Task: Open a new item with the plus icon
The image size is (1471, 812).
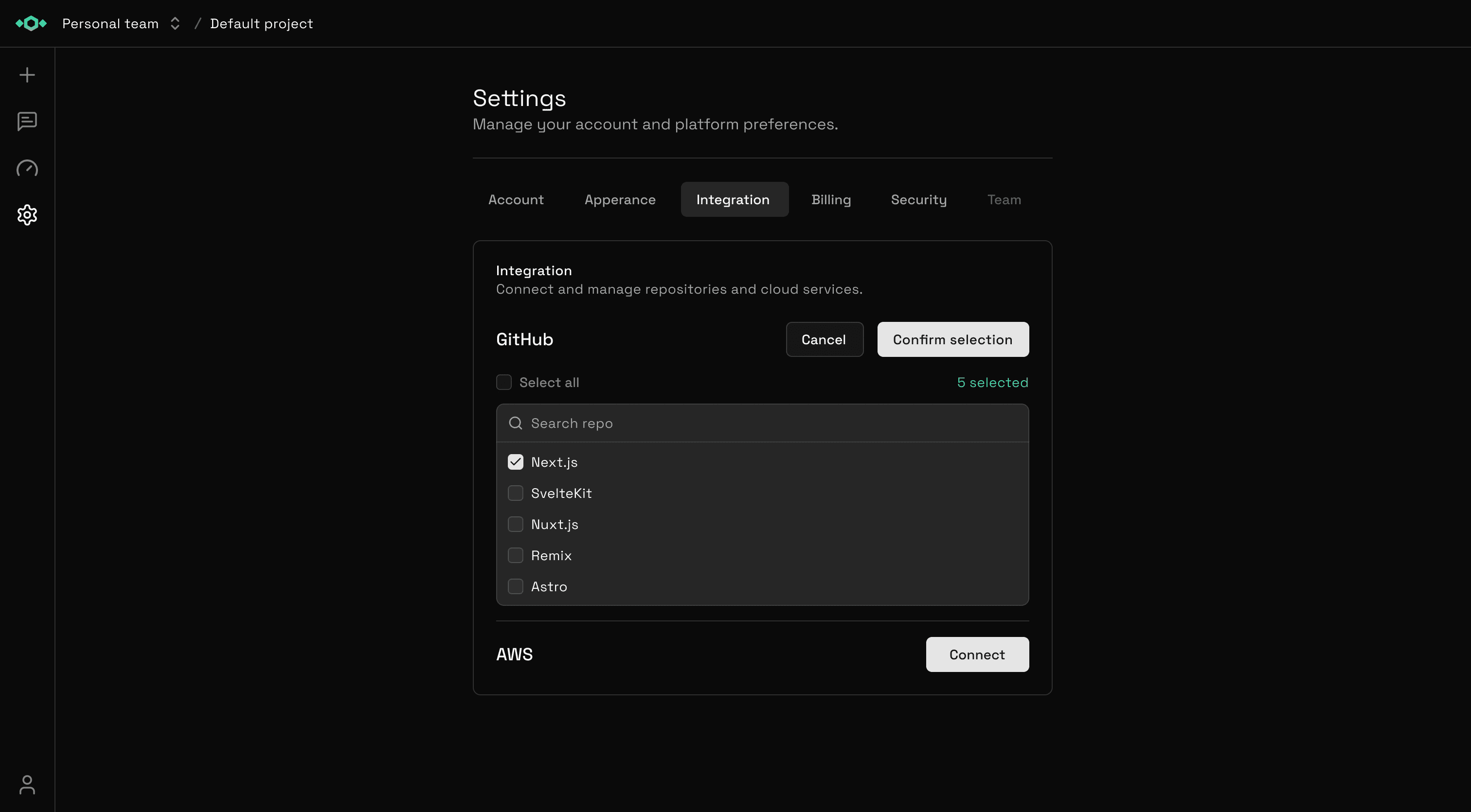Action: pos(27,74)
